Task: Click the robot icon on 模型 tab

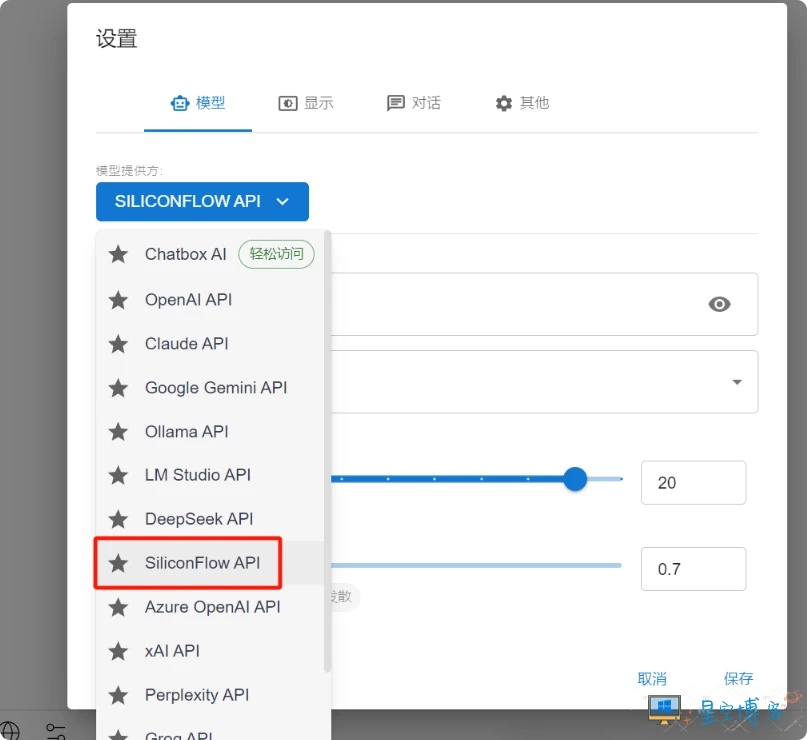Action: (x=180, y=103)
